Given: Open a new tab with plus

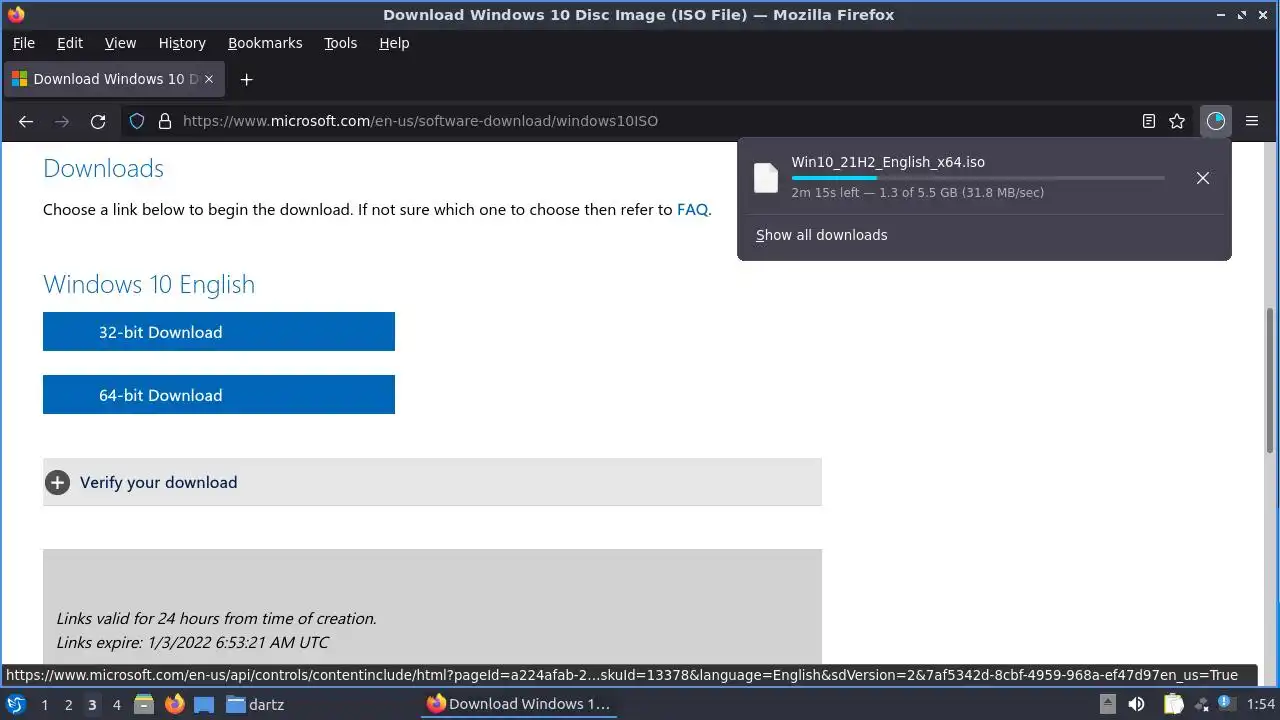Looking at the screenshot, I should click(246, 79).
